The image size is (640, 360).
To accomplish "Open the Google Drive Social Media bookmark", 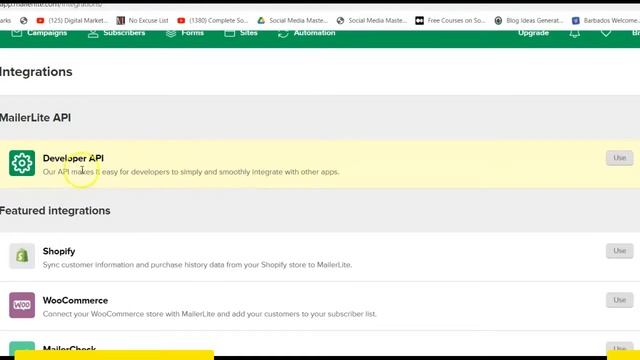I will (292, 20).
